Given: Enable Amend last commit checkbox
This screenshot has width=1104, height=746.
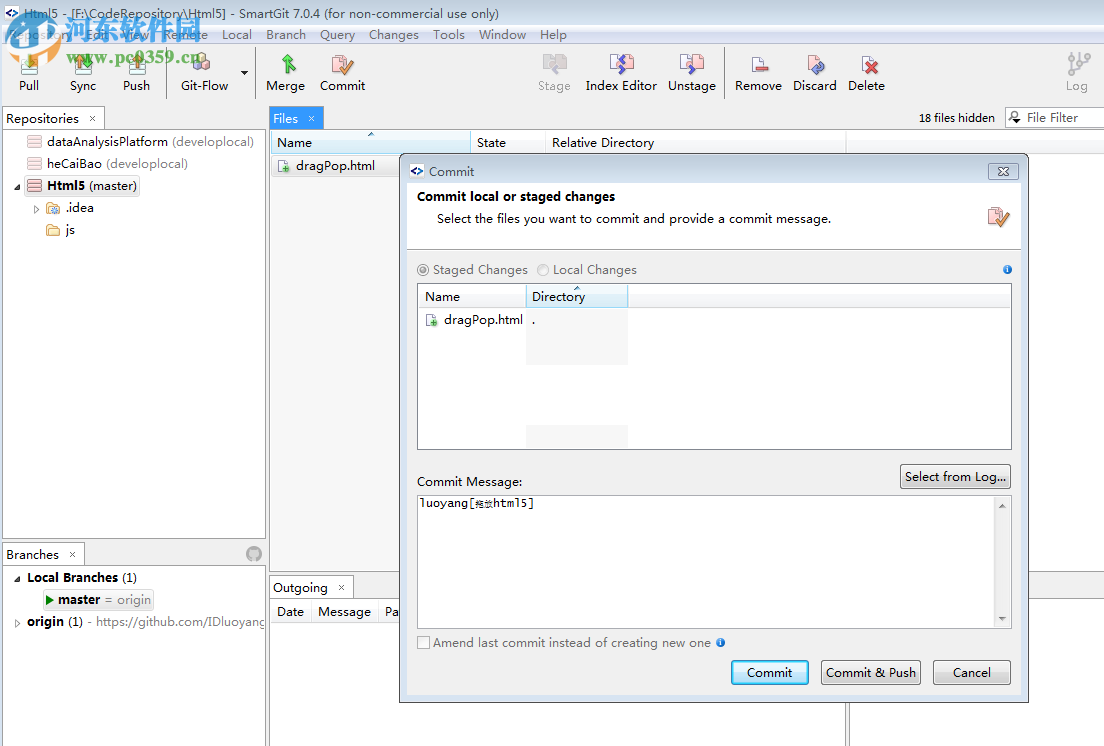Looking at the screenshot, I should point(423,643).
